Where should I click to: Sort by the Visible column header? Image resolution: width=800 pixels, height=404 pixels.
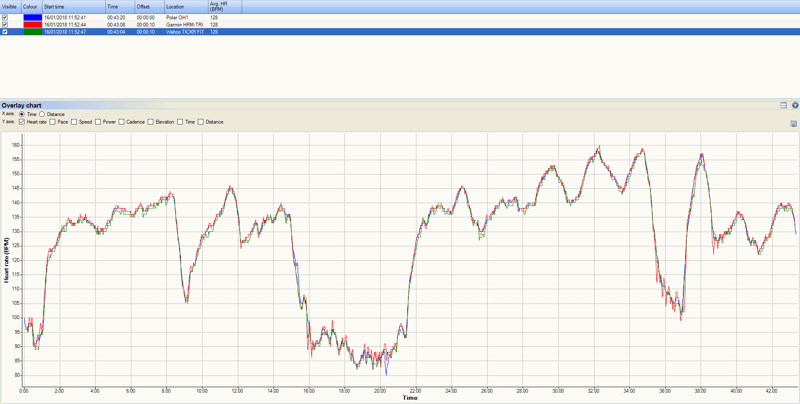coord(11,7)
